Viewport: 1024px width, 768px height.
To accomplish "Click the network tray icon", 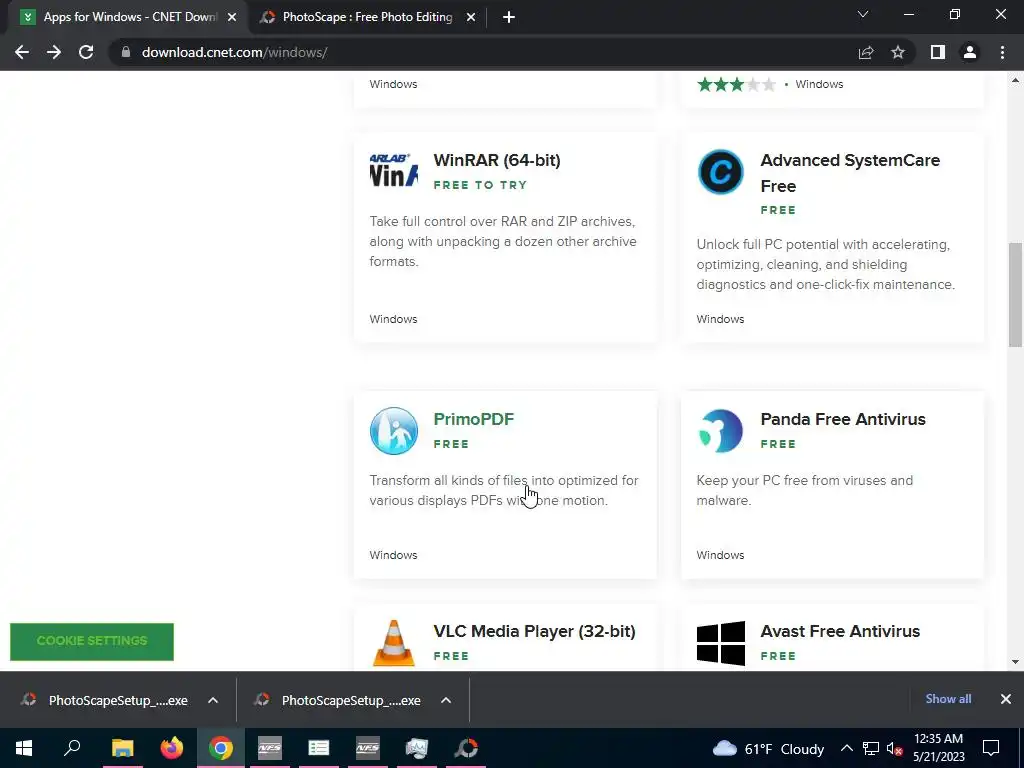I will coord(871,748).
